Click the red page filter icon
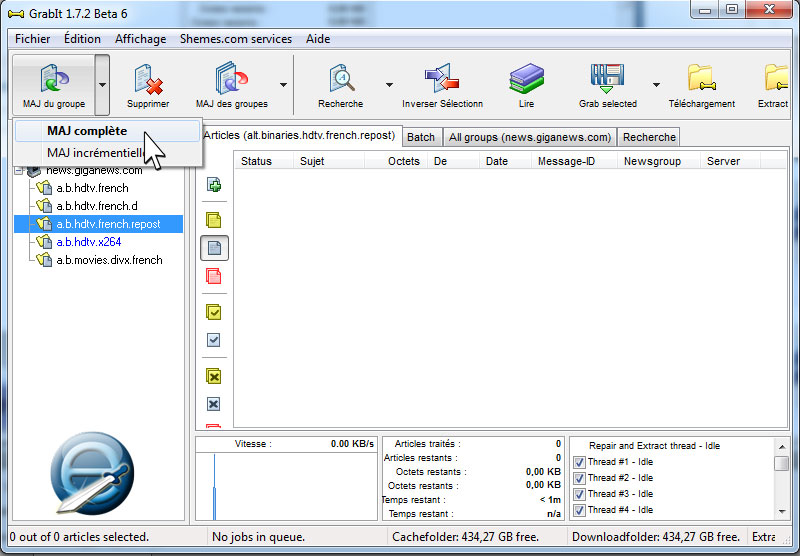The height and width of the screenshot is (556, 800). pyautogui.click(x=214, y=276)
